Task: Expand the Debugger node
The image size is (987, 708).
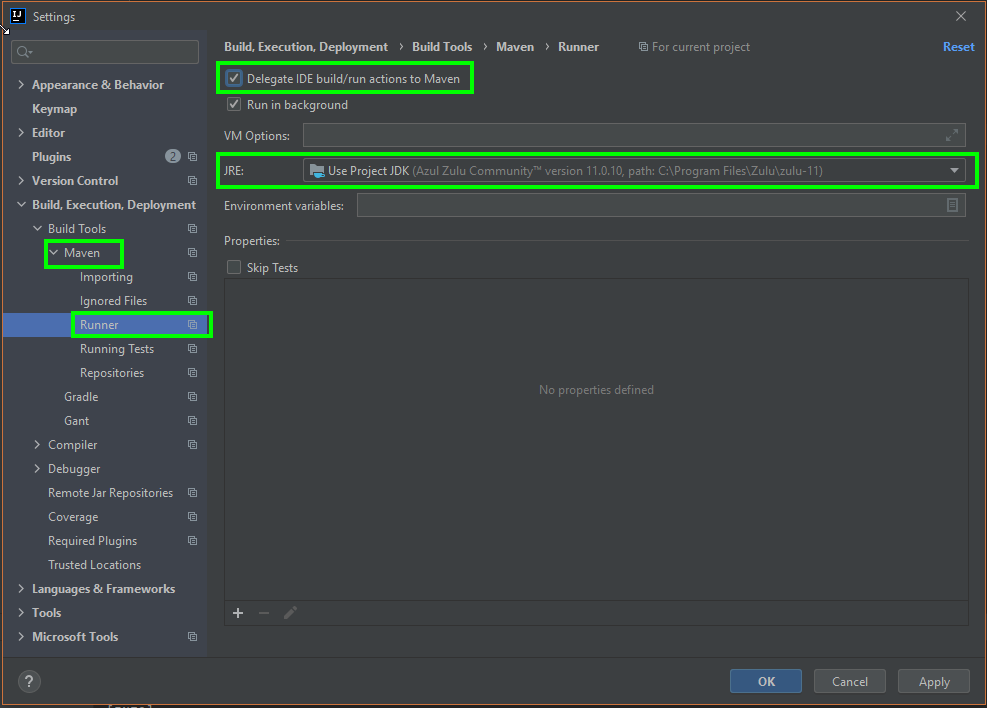Action: [38, 468]
